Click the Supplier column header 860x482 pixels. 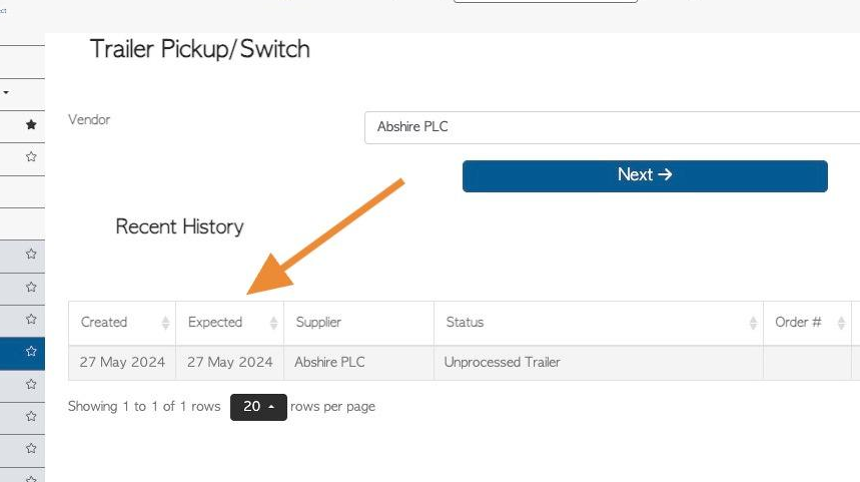pyautogui.click(x=318, y=322)
